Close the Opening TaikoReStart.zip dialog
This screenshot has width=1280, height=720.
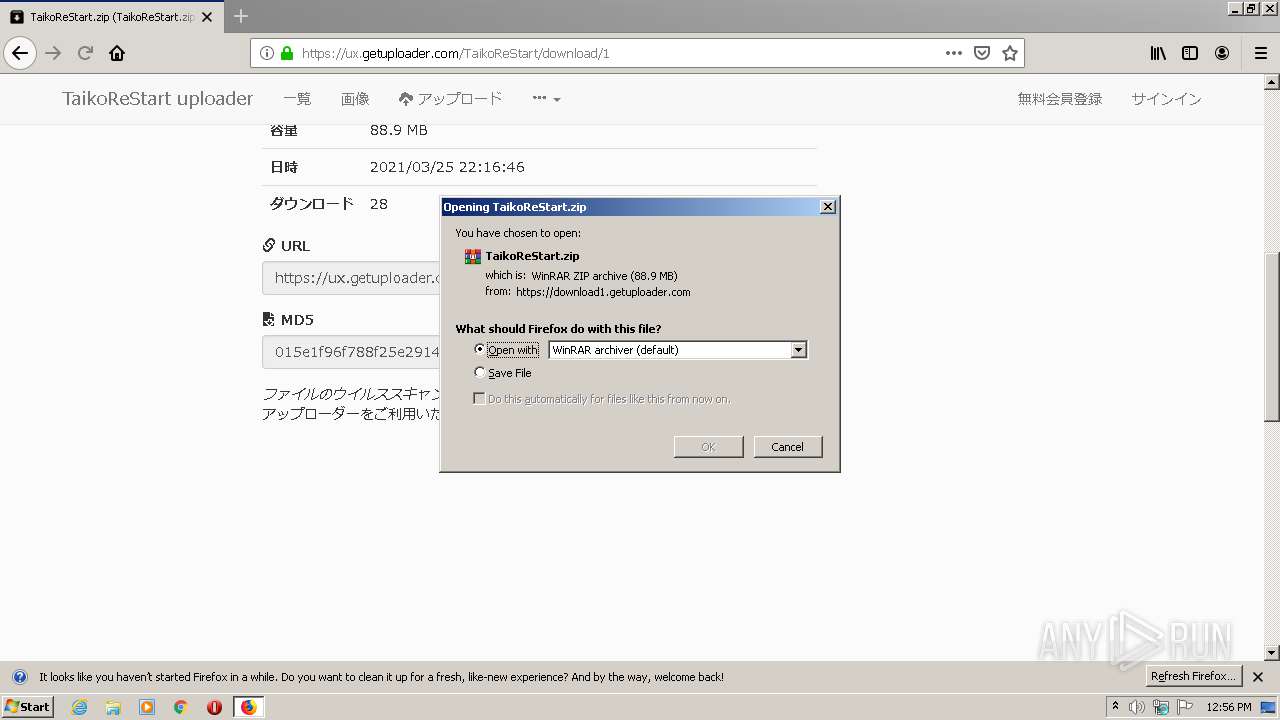click(827, 207)
